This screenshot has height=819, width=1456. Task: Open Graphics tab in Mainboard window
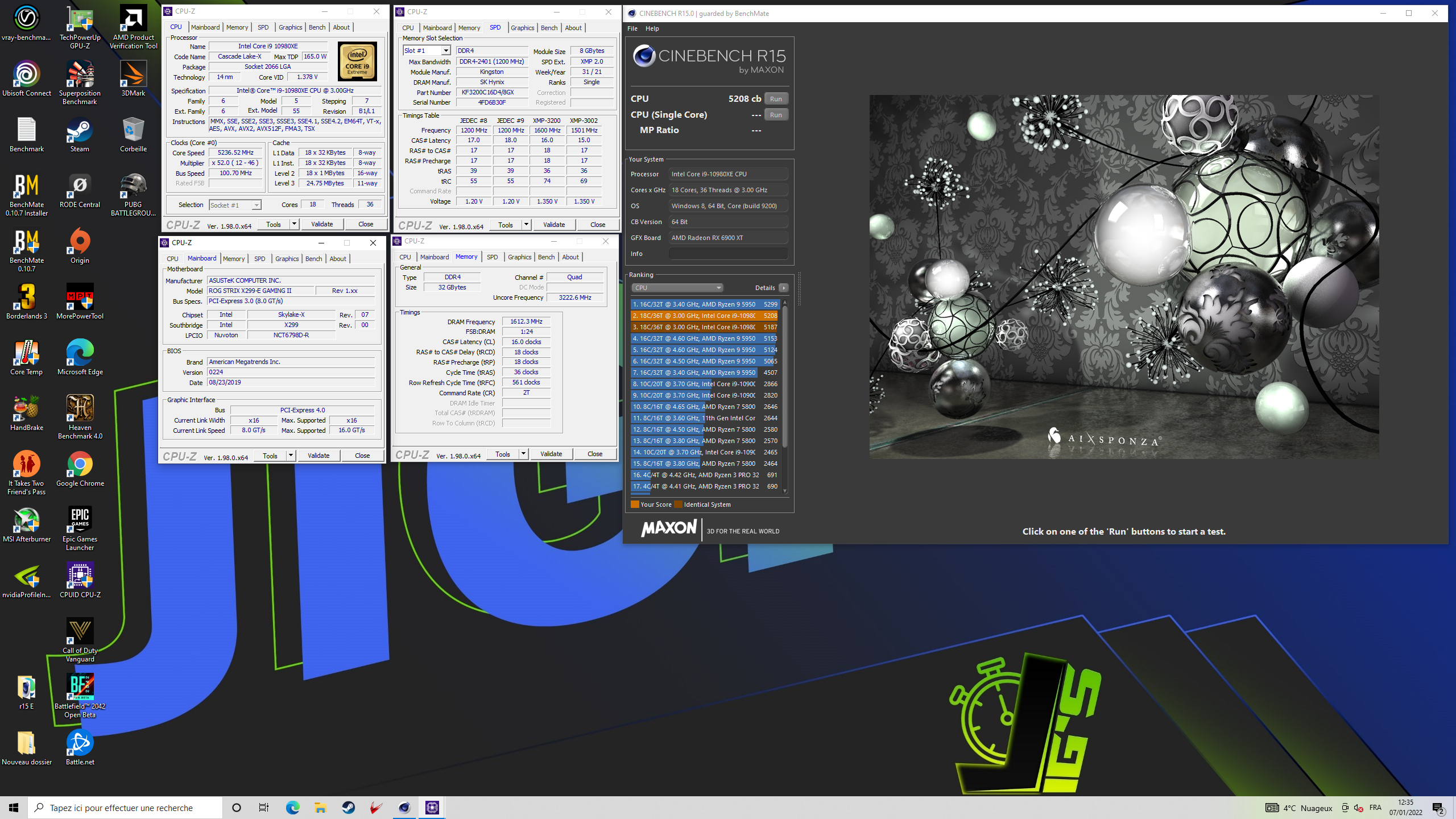point(287,259)
